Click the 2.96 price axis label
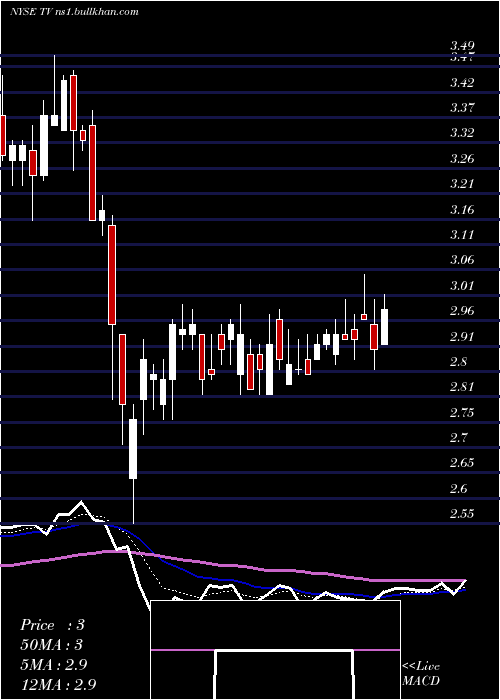The height and width of the screenshot is (700, 500). coord(462,310)
